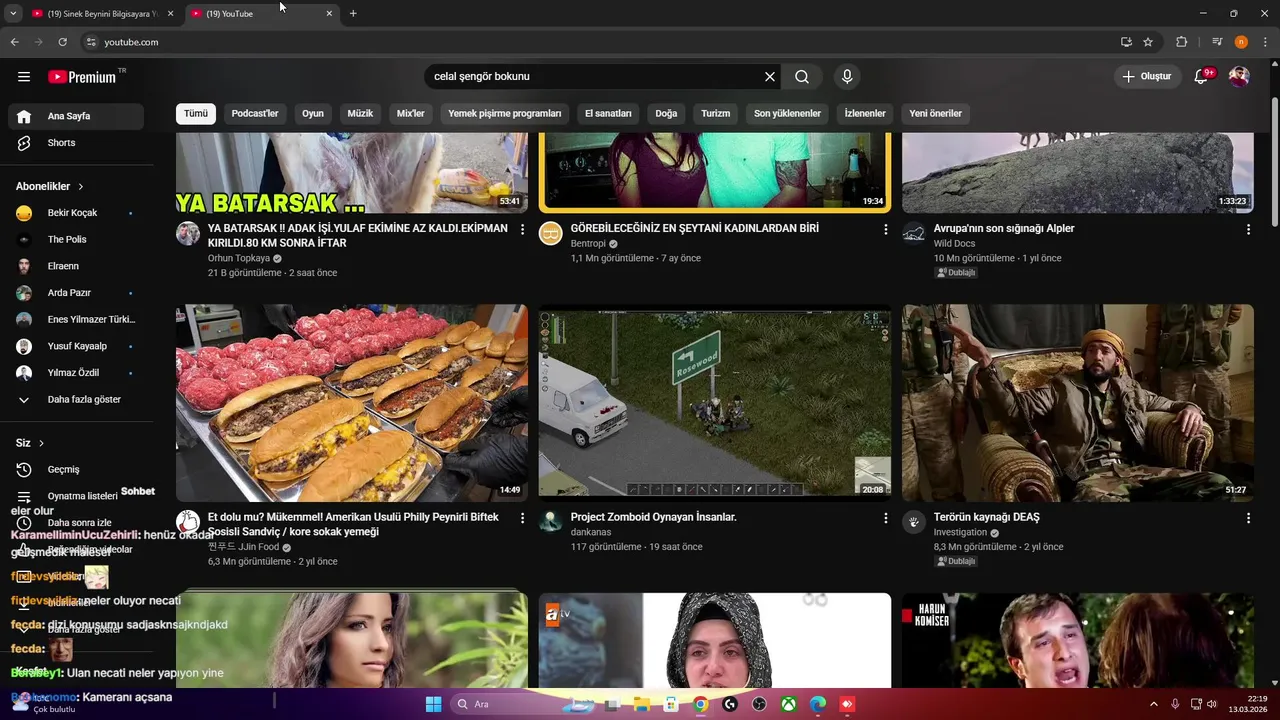Open the Wild Docs channel link

pyautogui.click(x=954, y=243)
